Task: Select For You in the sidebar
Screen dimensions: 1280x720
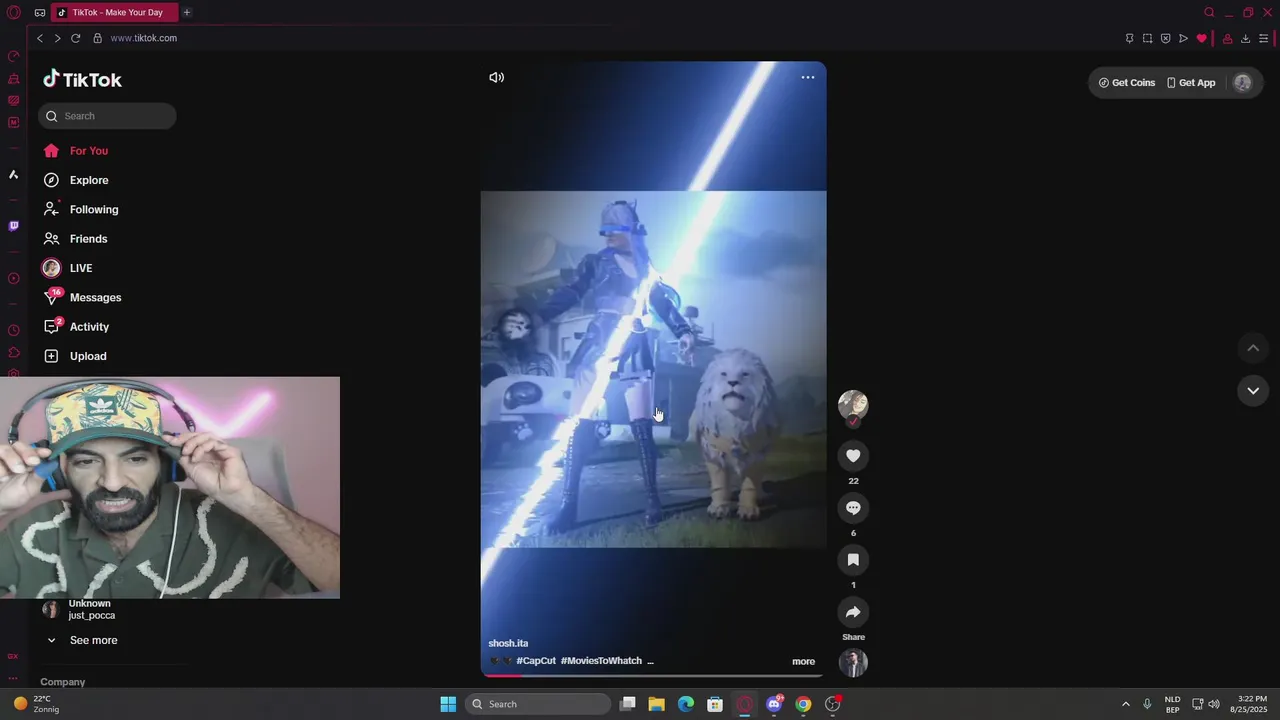Action: tap(76, 151)
